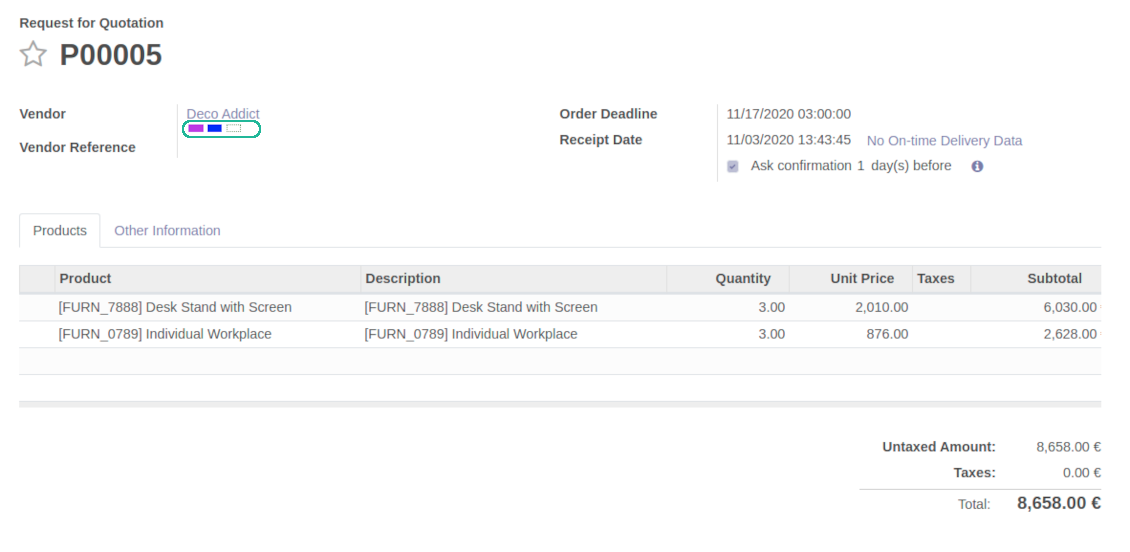This screenshot has width=1130, height=552.
Task: Sort by the Quantity column header
Action: pyautogui.click(x=728, y=279)
